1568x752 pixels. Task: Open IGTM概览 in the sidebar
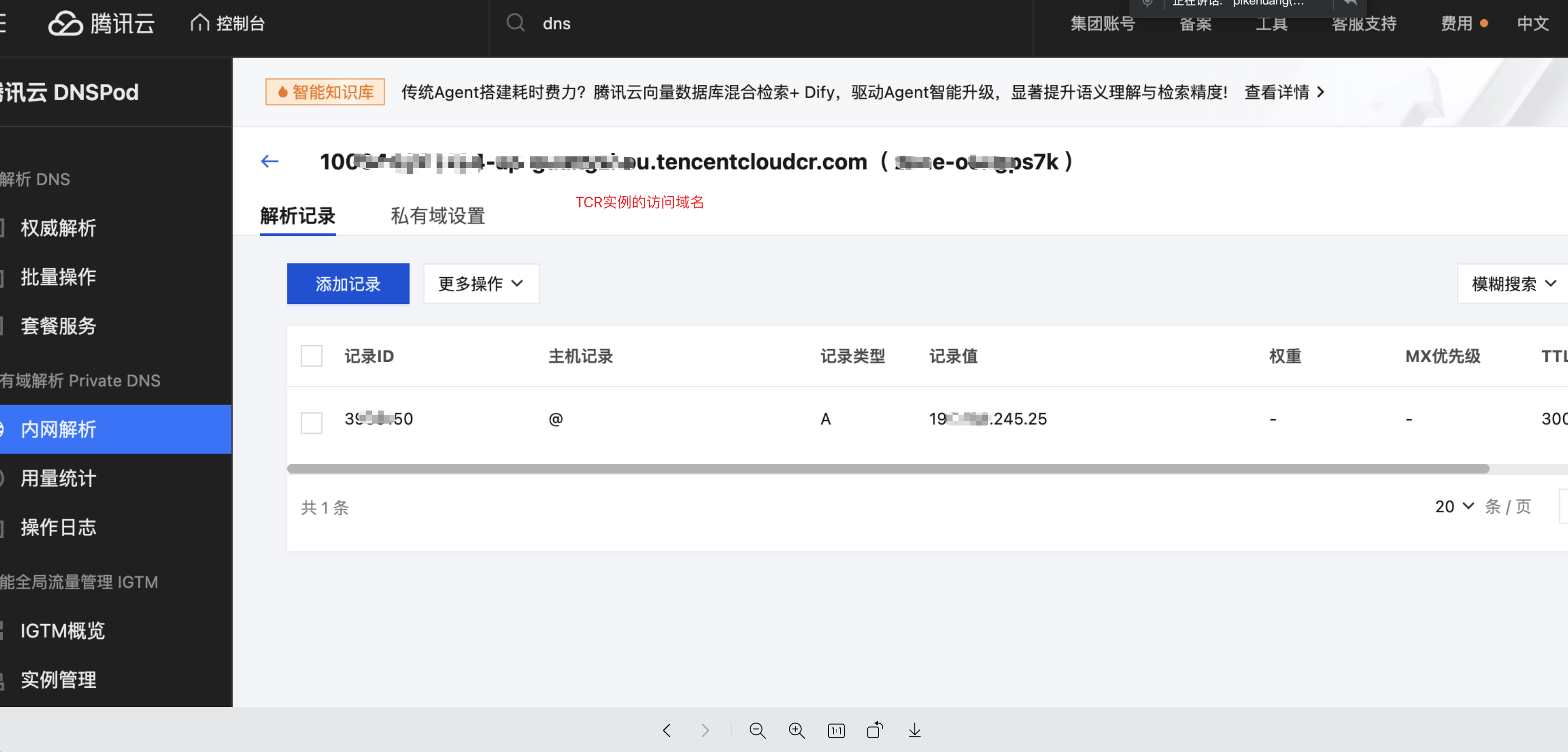(63, 631)
